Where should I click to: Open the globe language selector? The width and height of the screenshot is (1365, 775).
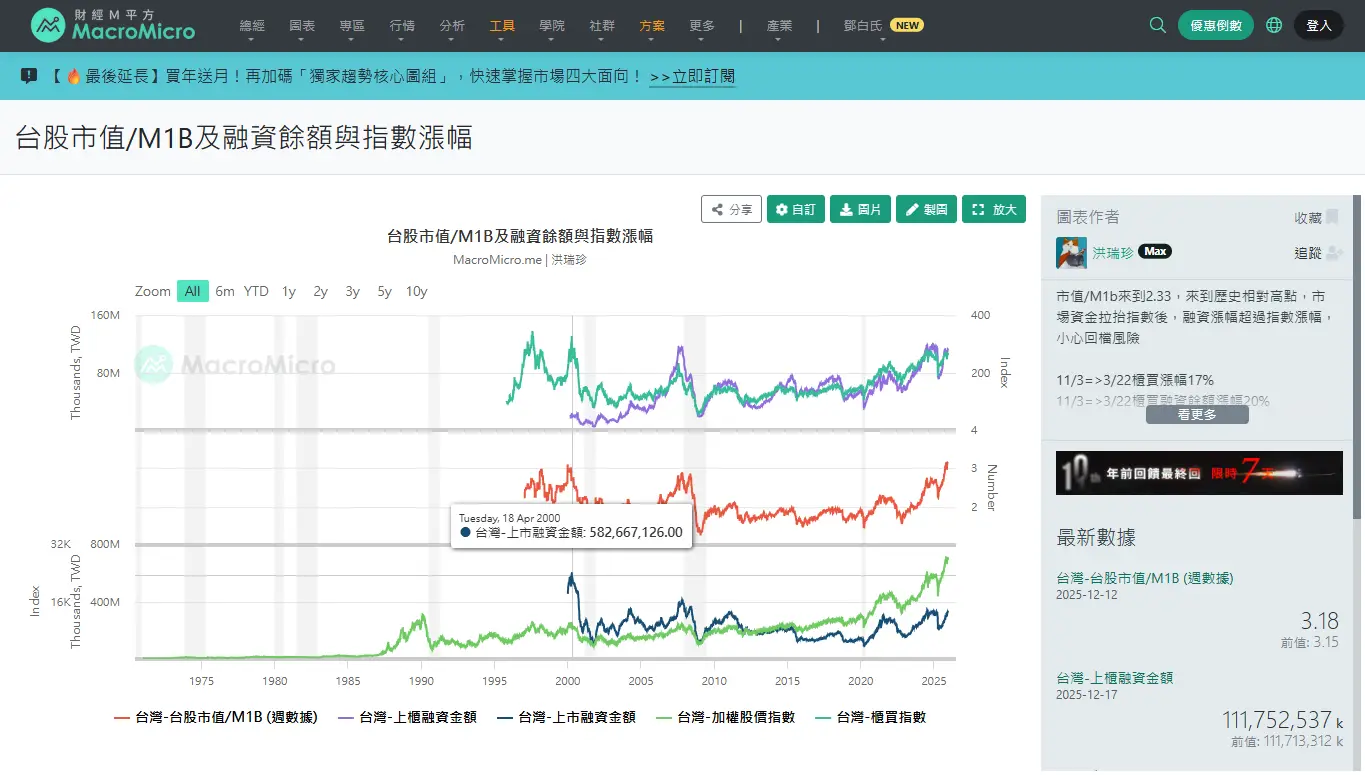(1273, 25)
